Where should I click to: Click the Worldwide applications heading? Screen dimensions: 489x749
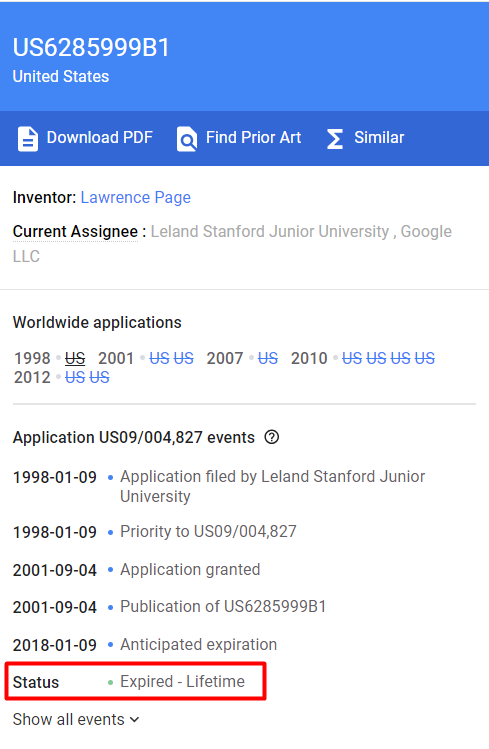coord(97,322)
